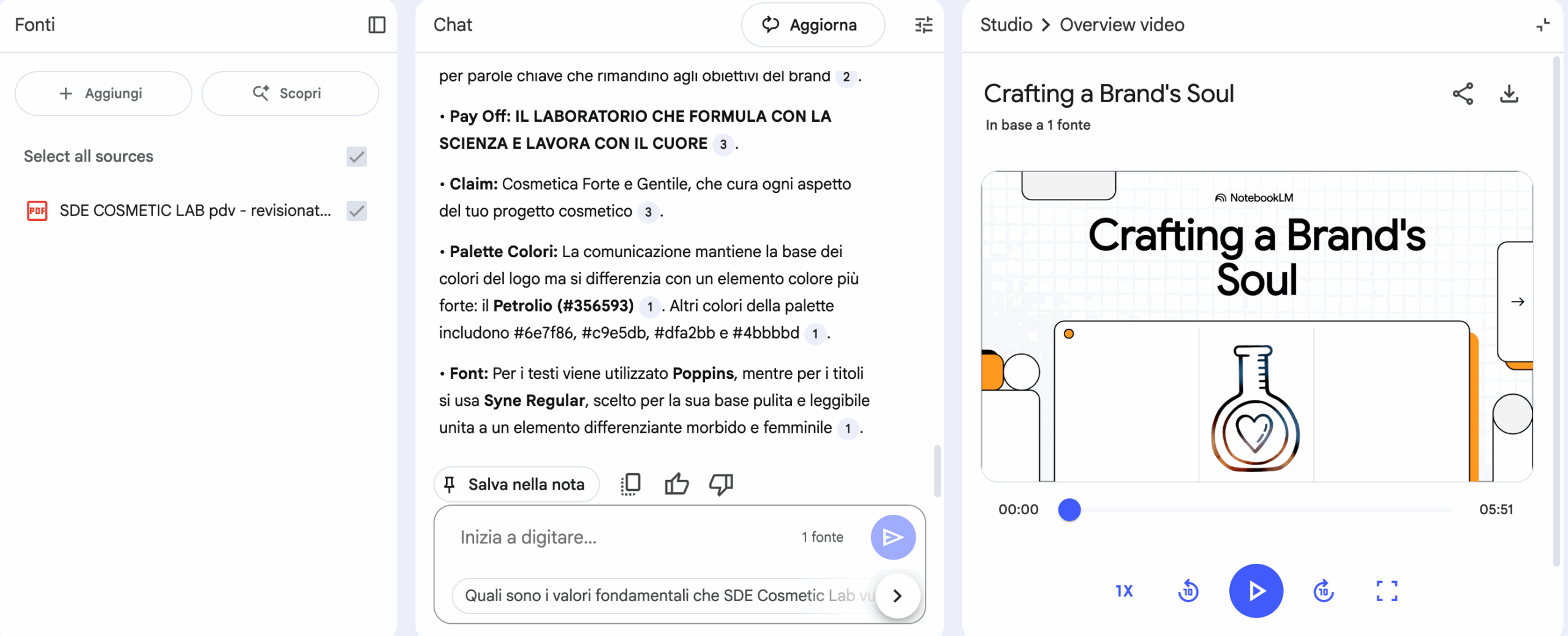Give a thumbs up to the response
The width and height of the screenshot is (1568, 636).
point(676,484)
